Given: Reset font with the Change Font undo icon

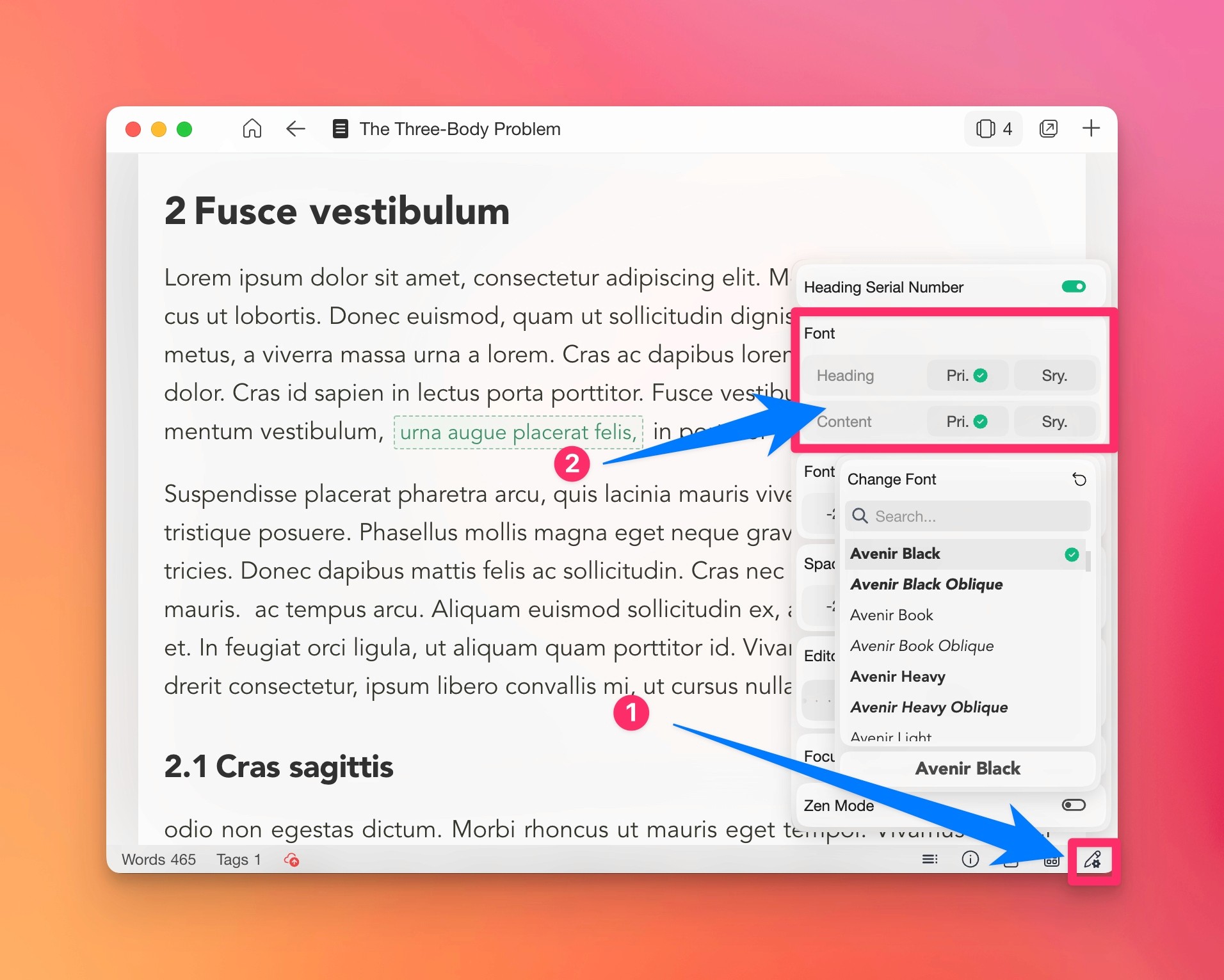Looking at the screenshot, I should pos(1079,479).
